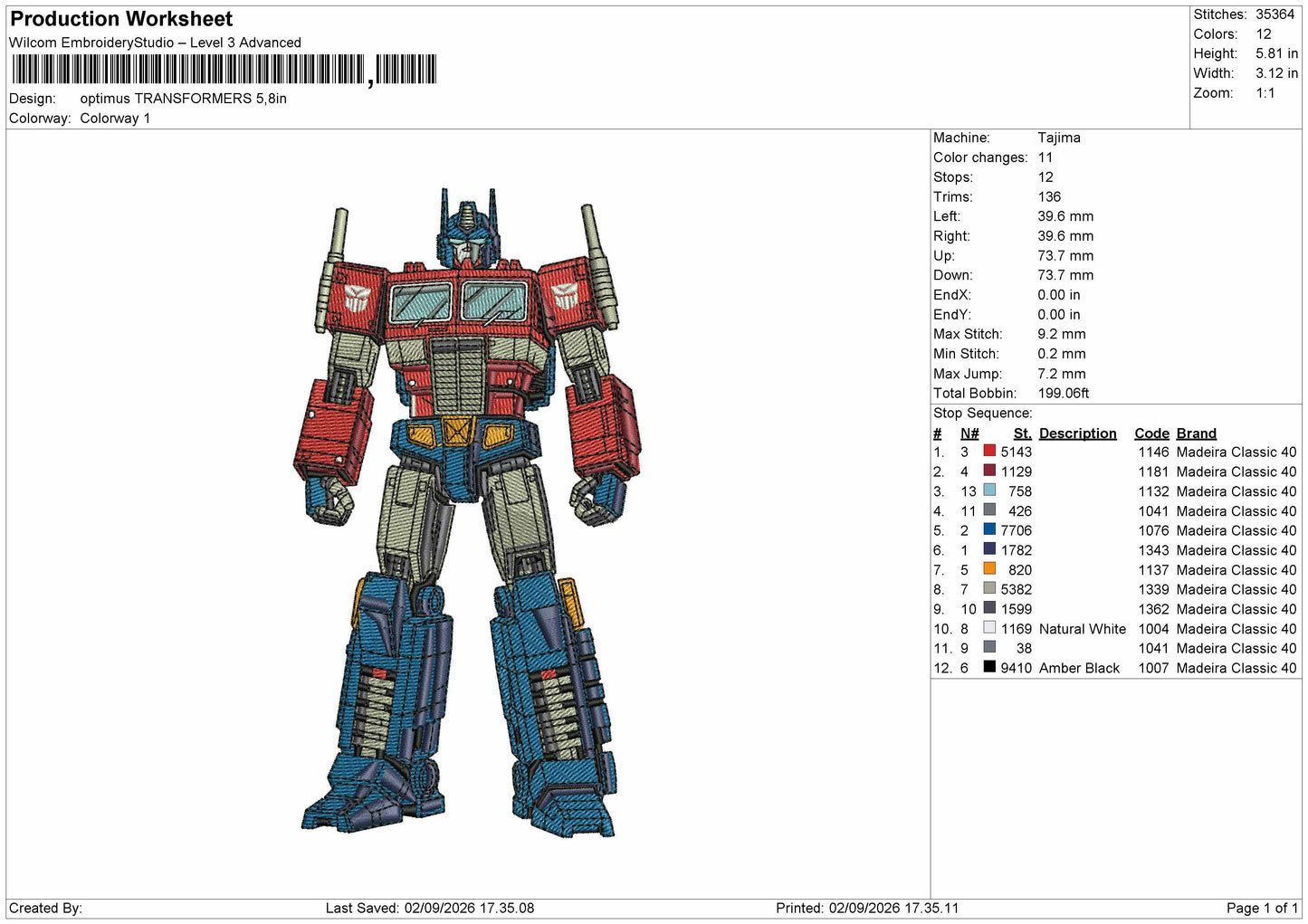
Task: Click the worksheet barcode
Action: tap(224, 70)
